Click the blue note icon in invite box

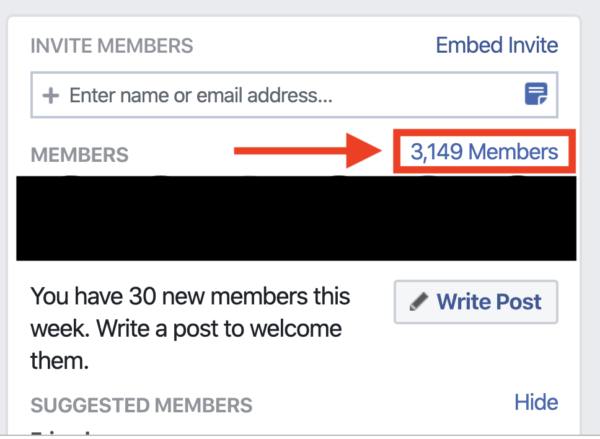point(536,94)
